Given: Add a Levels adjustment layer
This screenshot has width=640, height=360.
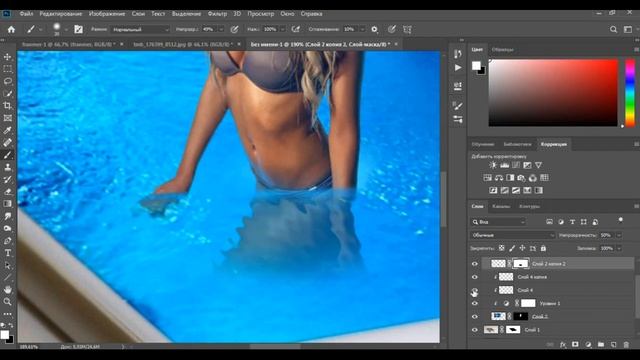Looking at the screenshot, I should click(x=504, y=165).
